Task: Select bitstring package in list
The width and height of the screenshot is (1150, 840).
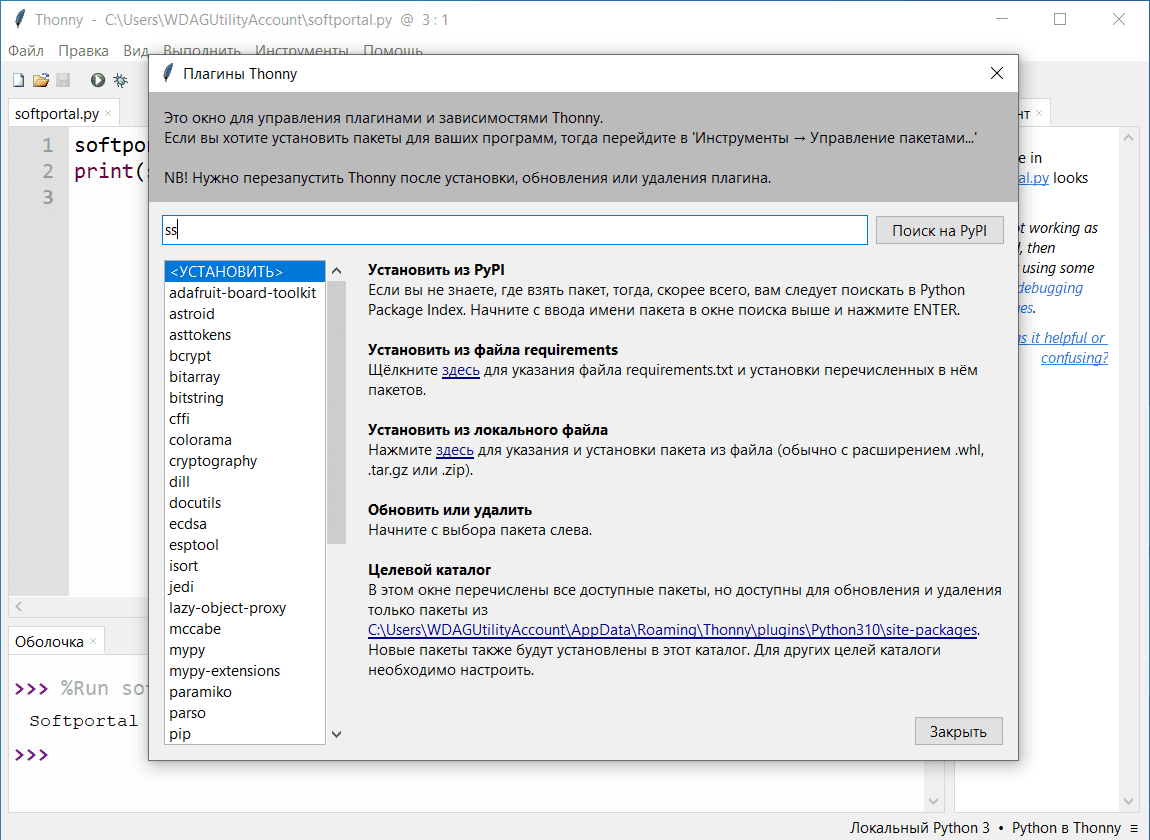Action: [245, 398]
